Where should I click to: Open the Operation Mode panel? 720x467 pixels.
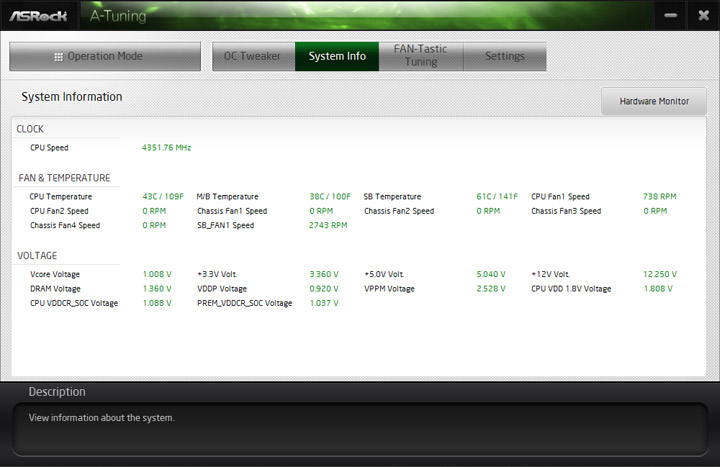tap(105, 56)
